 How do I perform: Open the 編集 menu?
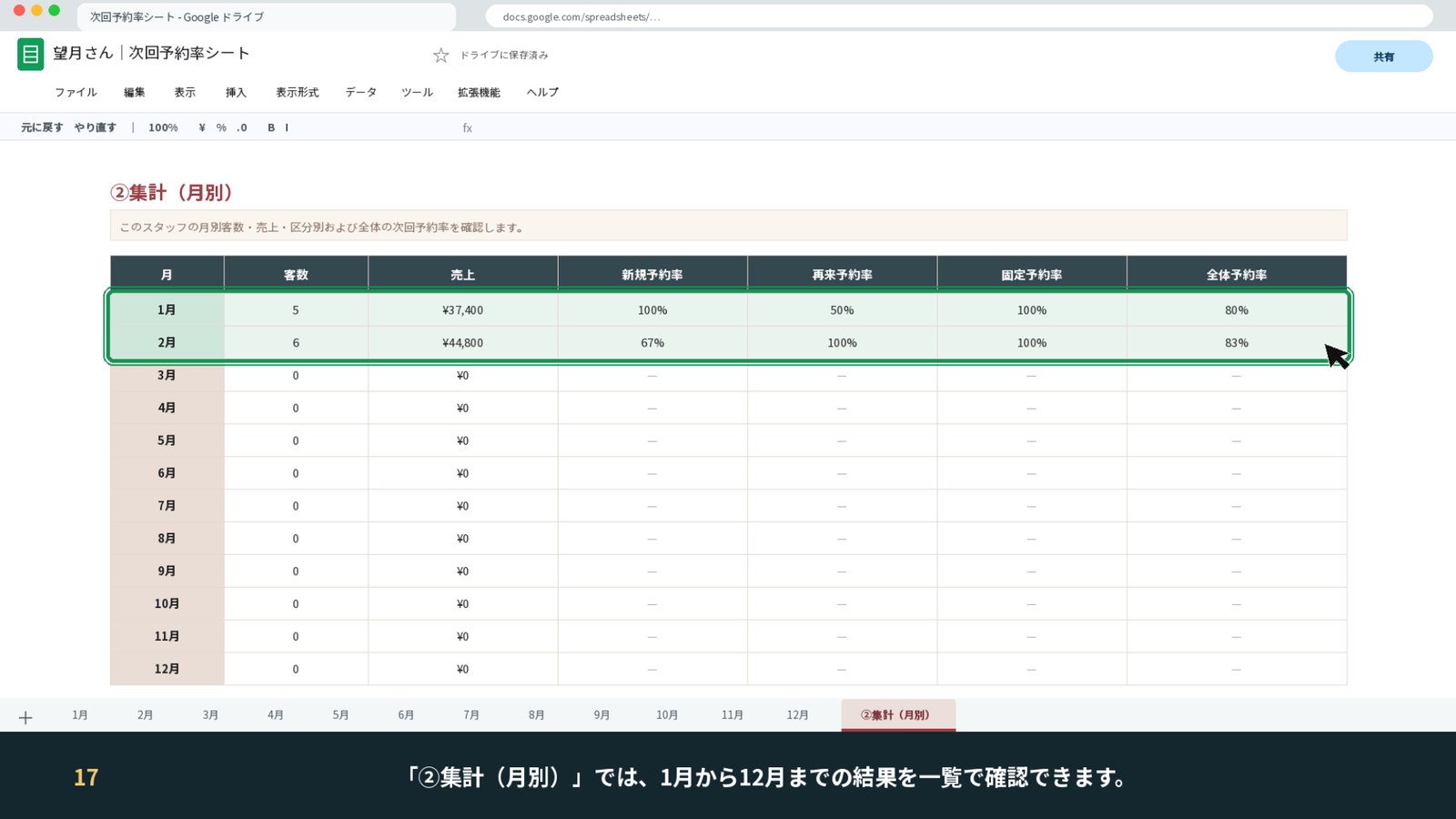coord(135,92)
